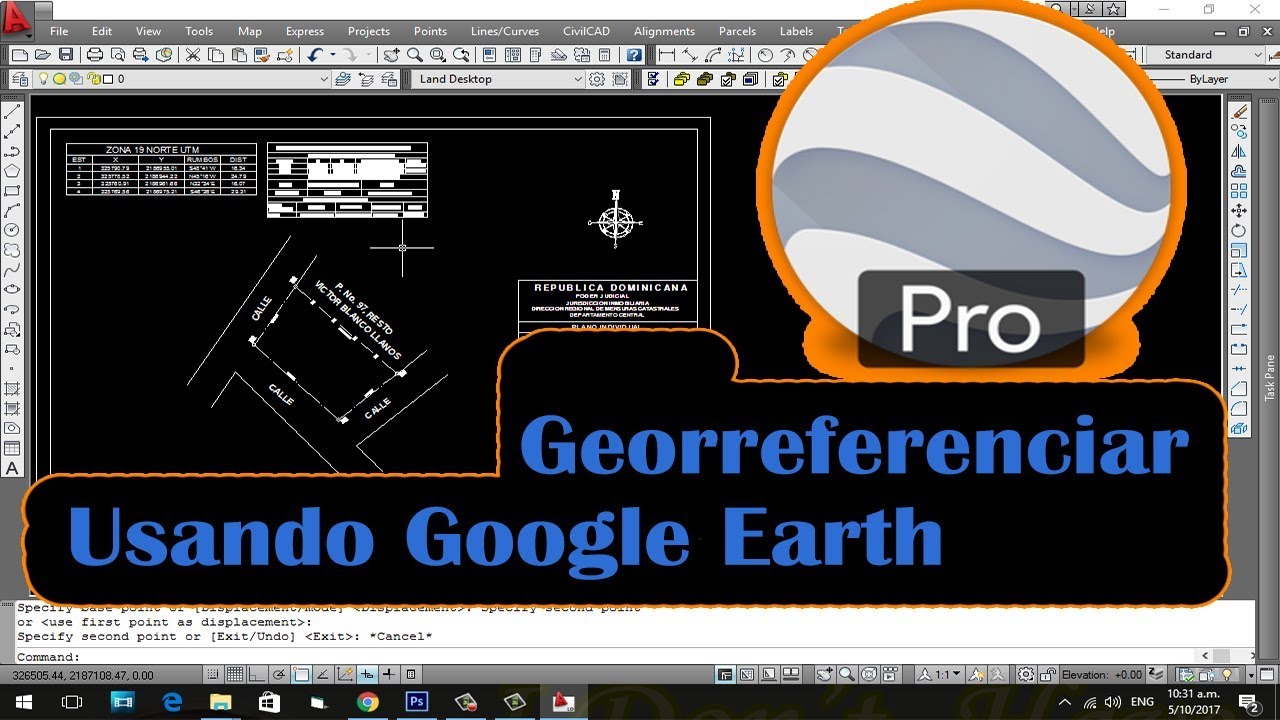Toggle Object Snap in status bar
This screenshot has height=720, width=1280.
300,675
